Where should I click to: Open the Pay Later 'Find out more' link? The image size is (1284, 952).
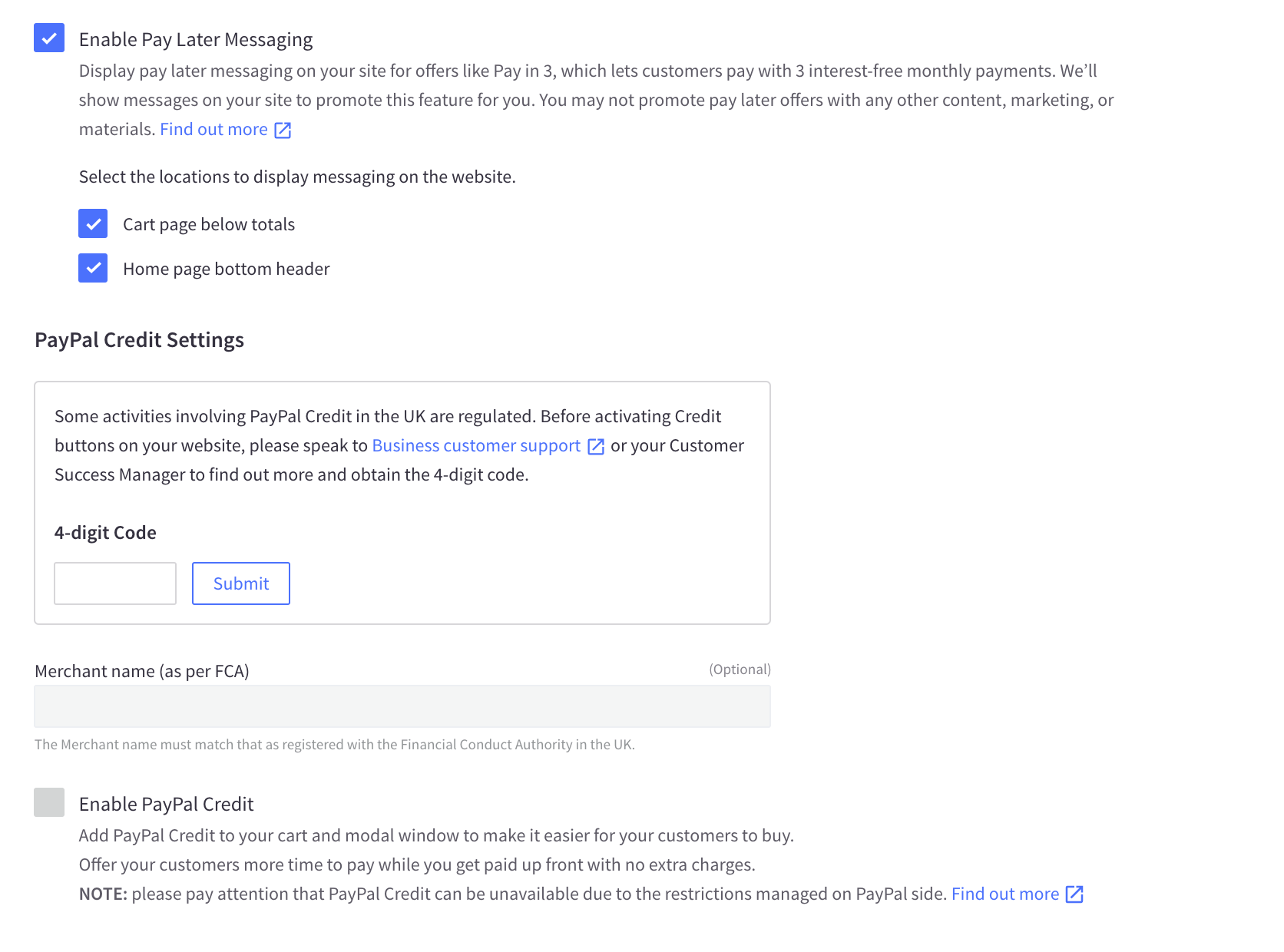click(x=213, y=130)
